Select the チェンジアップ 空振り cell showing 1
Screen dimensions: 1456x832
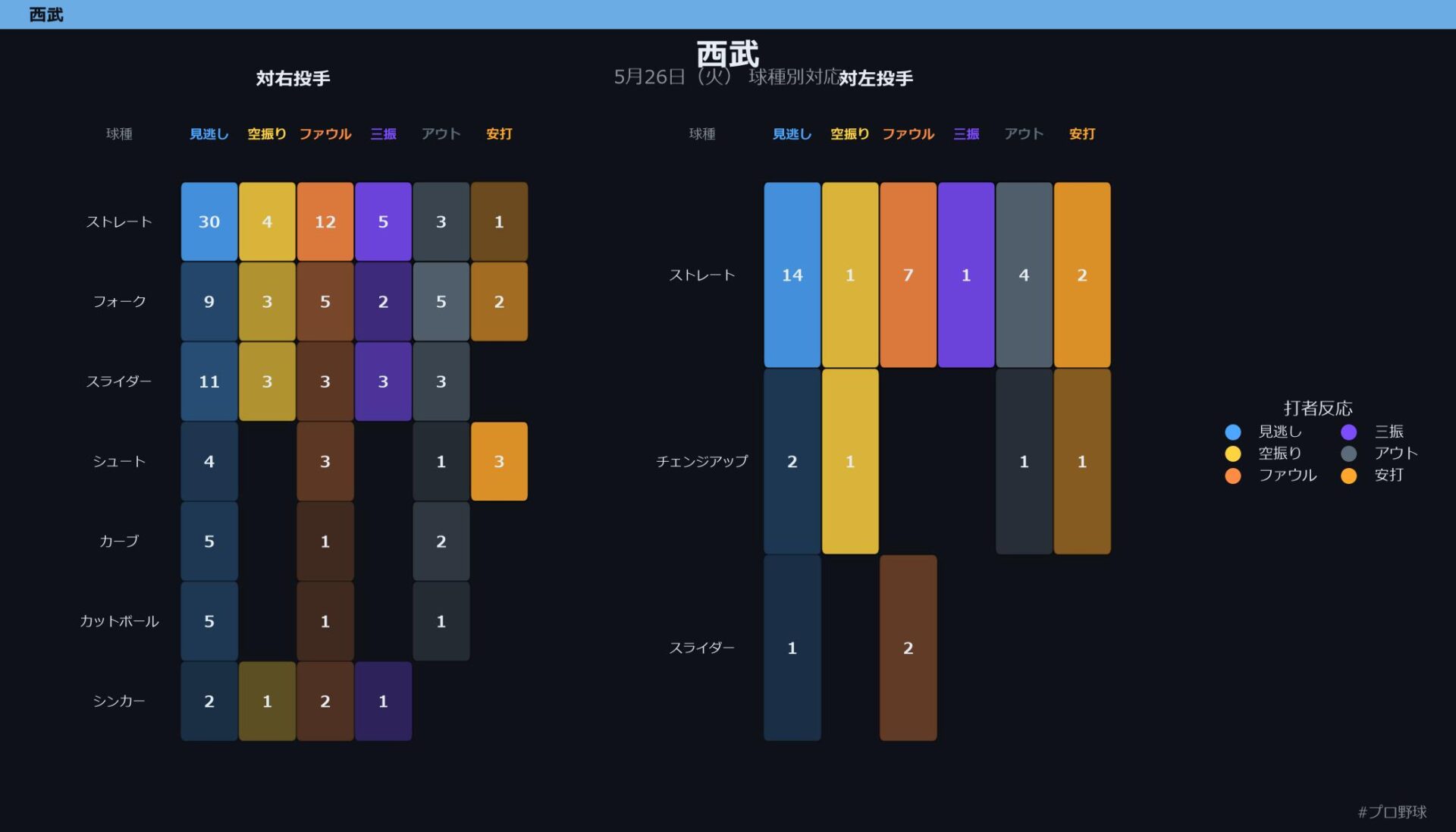850,461
